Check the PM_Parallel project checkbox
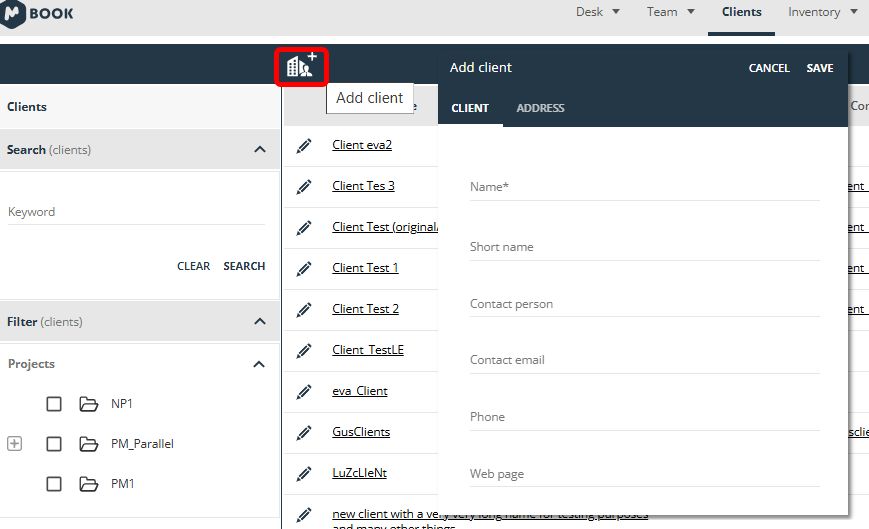Viewport: 869px width, 529px height. click(x=54, y=444)
